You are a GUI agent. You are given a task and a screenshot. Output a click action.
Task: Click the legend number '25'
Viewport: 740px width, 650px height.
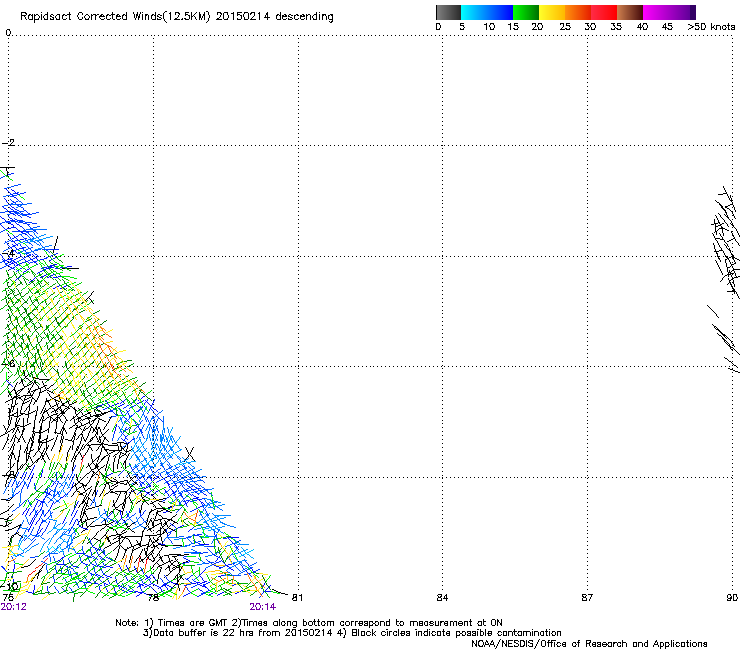(x=565, y=26)
